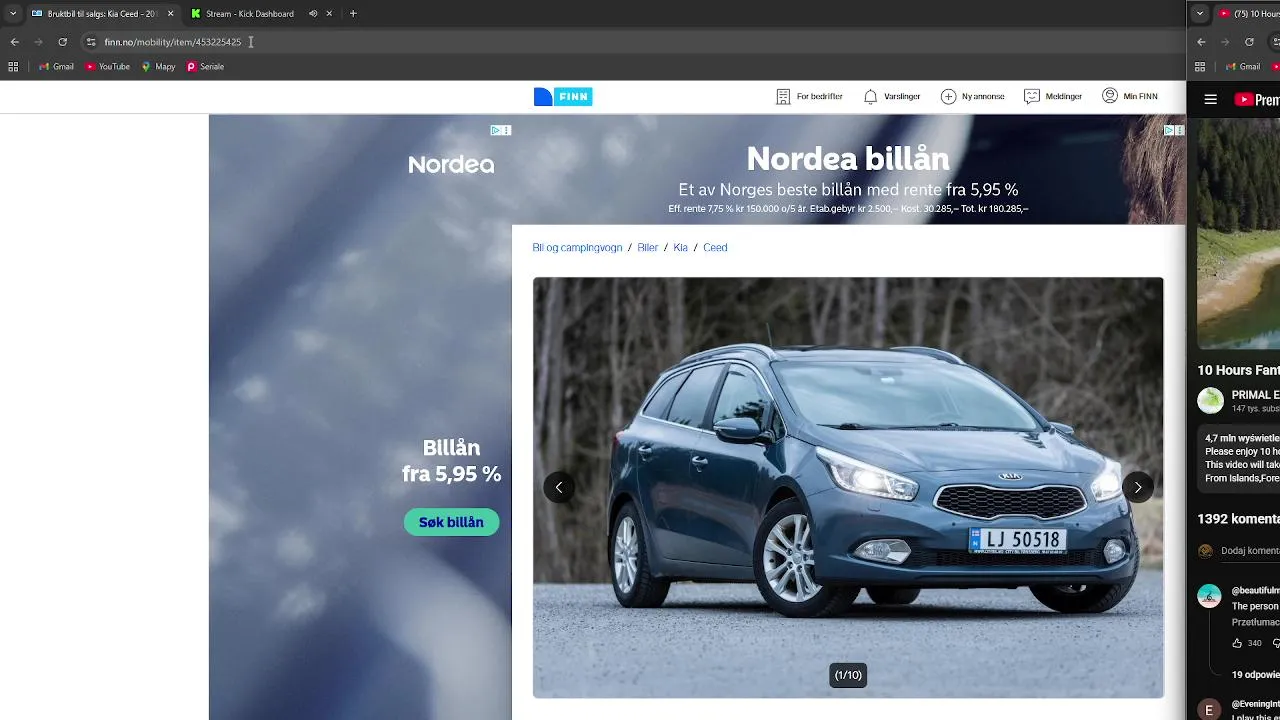Open the YouTube bookmark
The height and width of the screenshot is (720, 1280).
[x=107, y=67]
